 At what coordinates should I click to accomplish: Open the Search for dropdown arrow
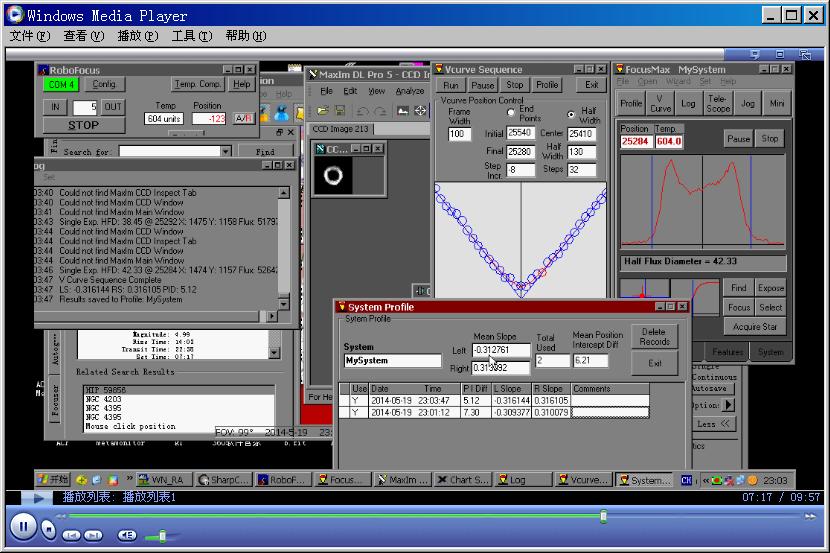[x=226, y=151]
